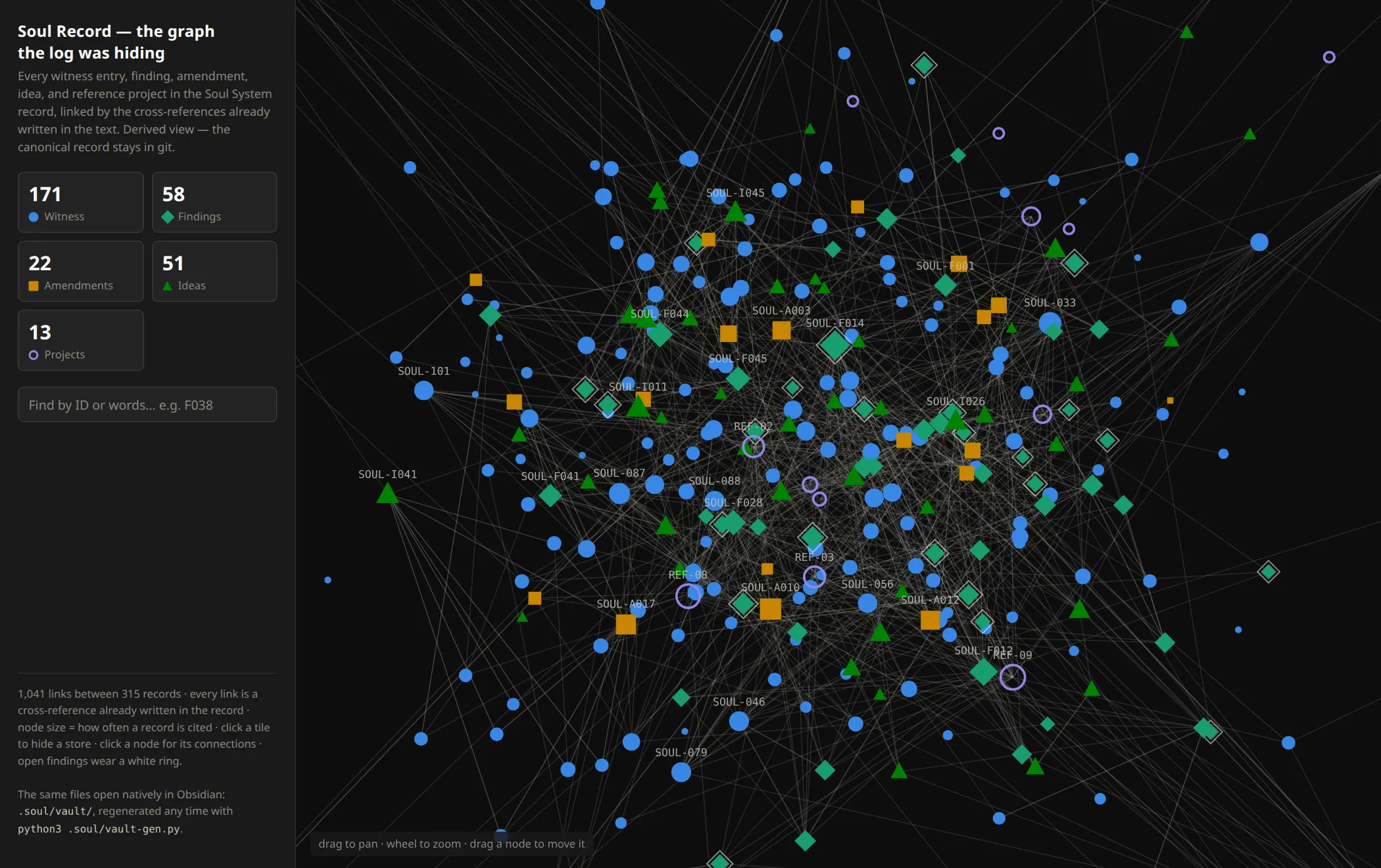Viewport: 1381px width, 868px height.
Task: Select the SOUL-A003 amendment square node
Action: click(781, 330)
